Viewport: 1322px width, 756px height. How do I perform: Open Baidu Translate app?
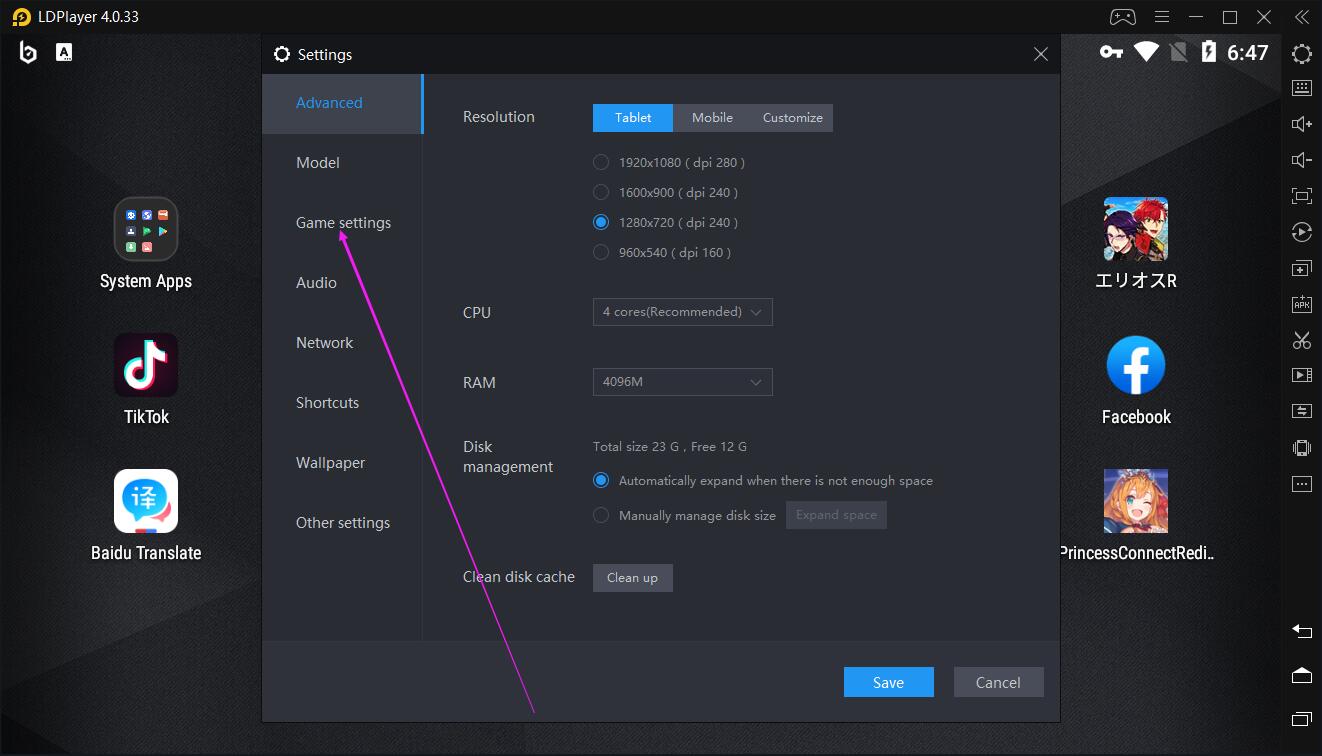click(x=146, y=501)
